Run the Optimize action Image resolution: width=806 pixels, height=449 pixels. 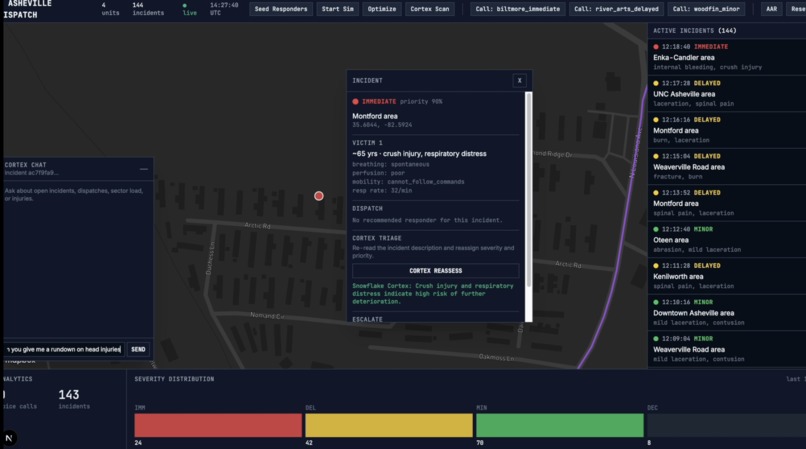[382, 9]
